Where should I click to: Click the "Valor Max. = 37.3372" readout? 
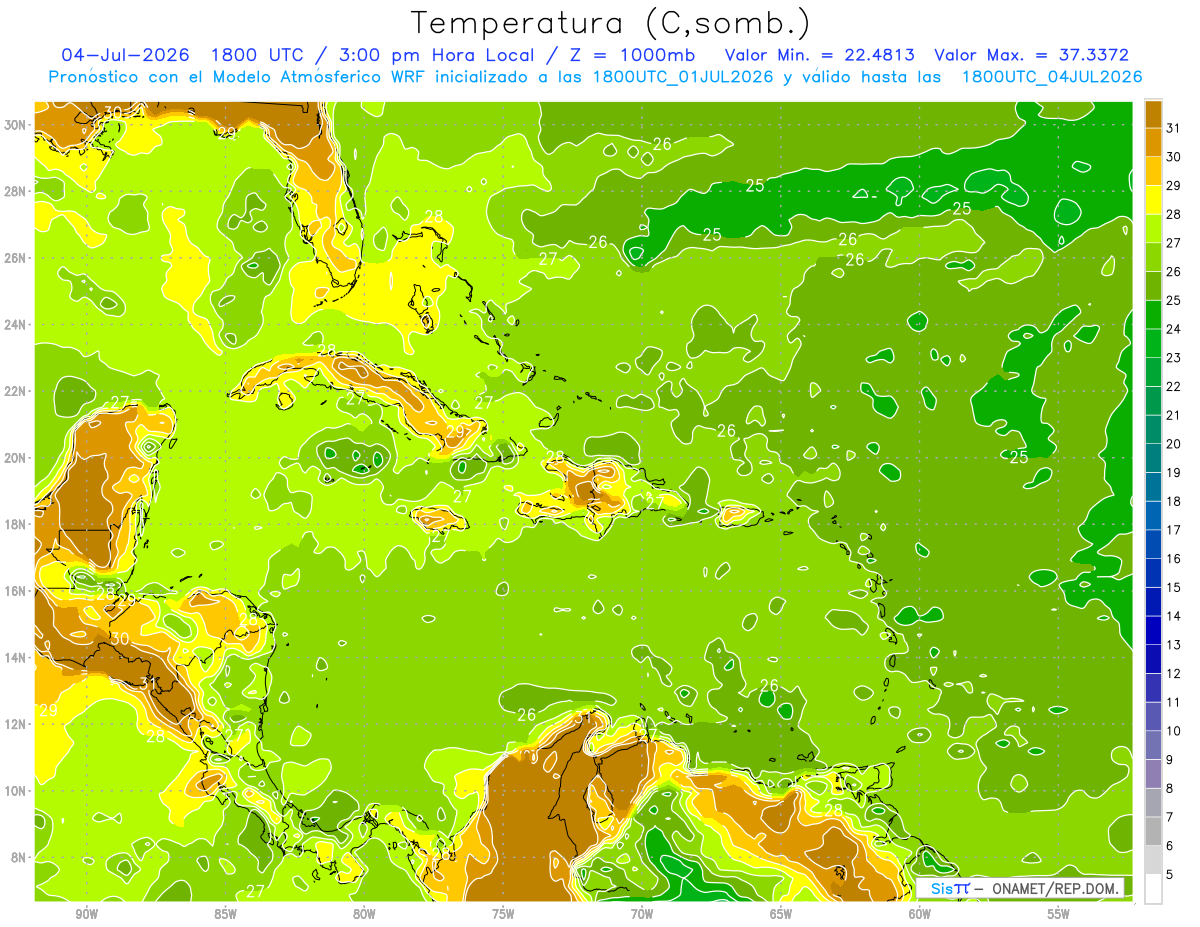(x=1031, y=55)
